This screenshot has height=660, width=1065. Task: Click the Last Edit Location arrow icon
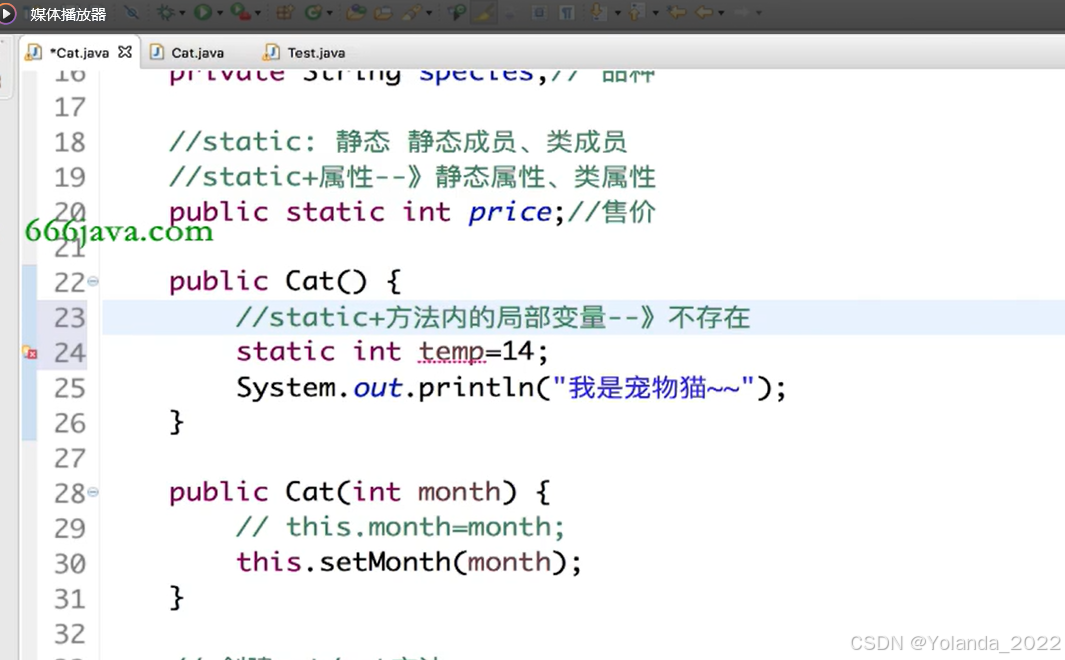click(676, 12)
